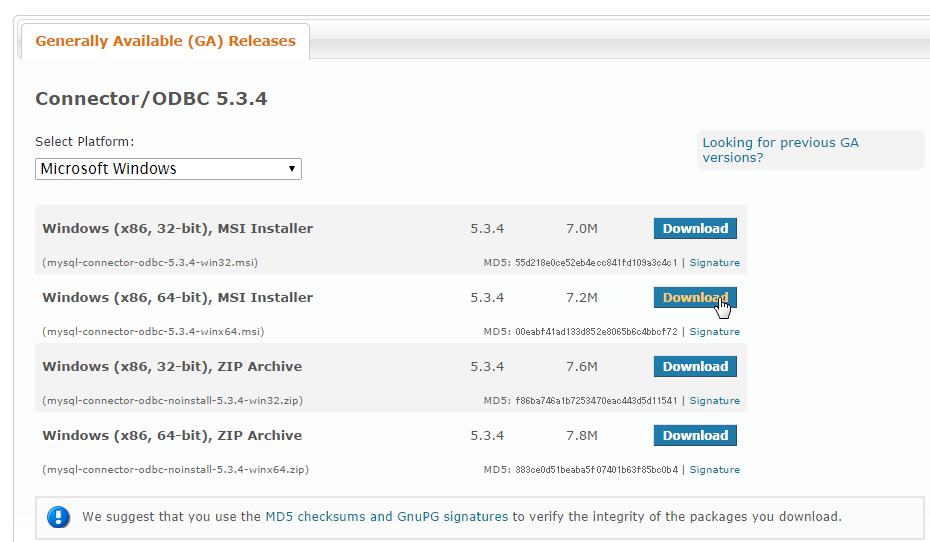This screenshot has width=930, height=542.
Task: Click the MD5 hash starting 383ce0d5
Action: 596,470
